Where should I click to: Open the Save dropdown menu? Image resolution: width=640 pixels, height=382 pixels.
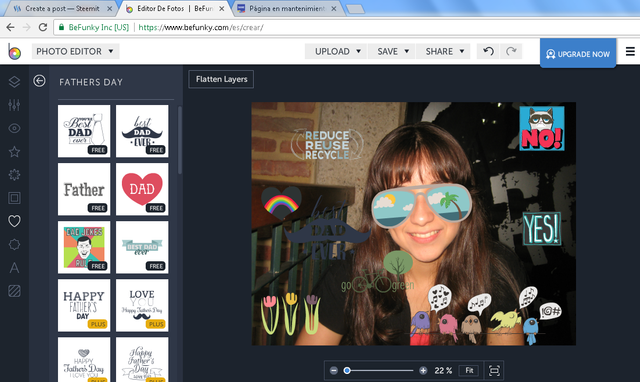[393, 51]
